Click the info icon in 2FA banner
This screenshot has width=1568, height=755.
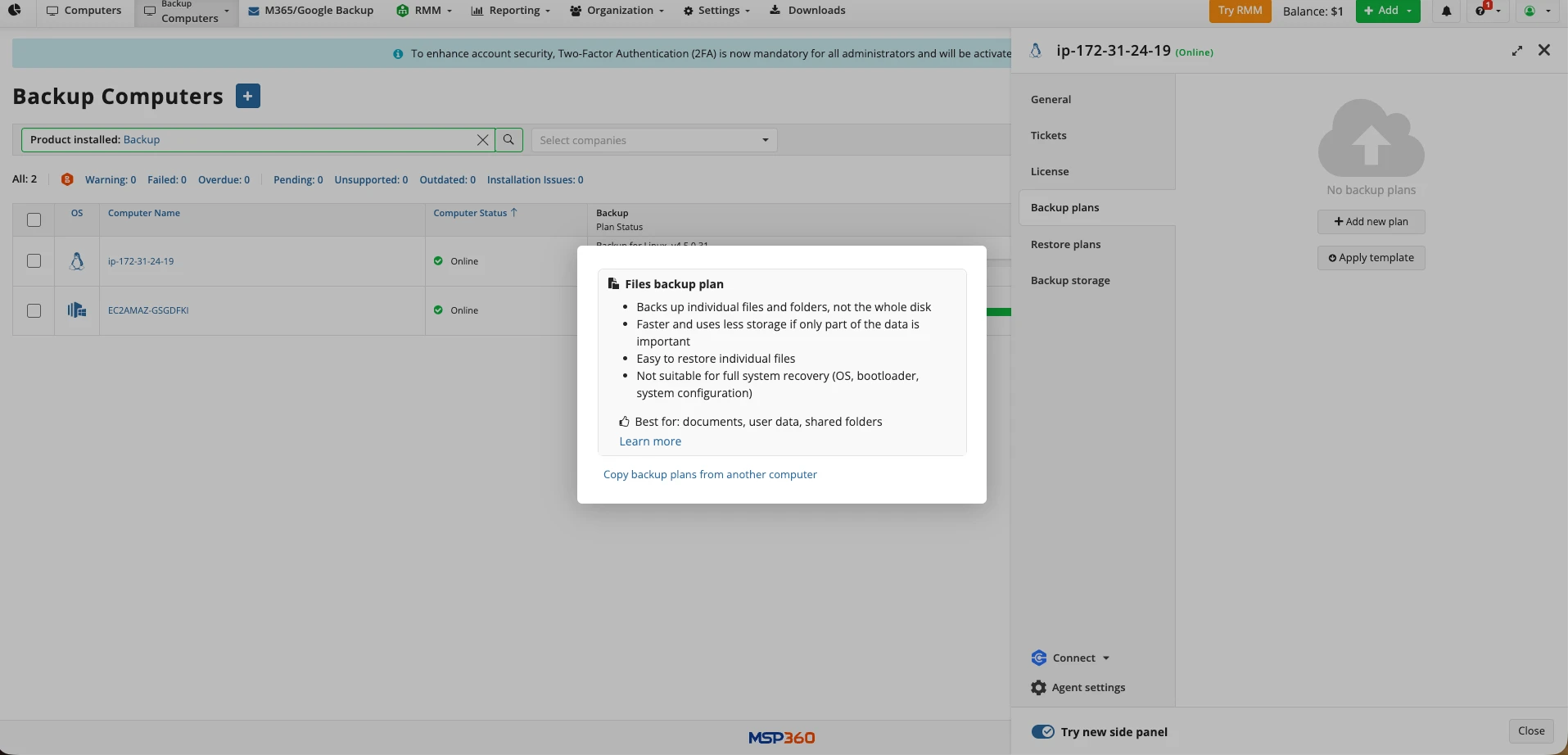398,54
